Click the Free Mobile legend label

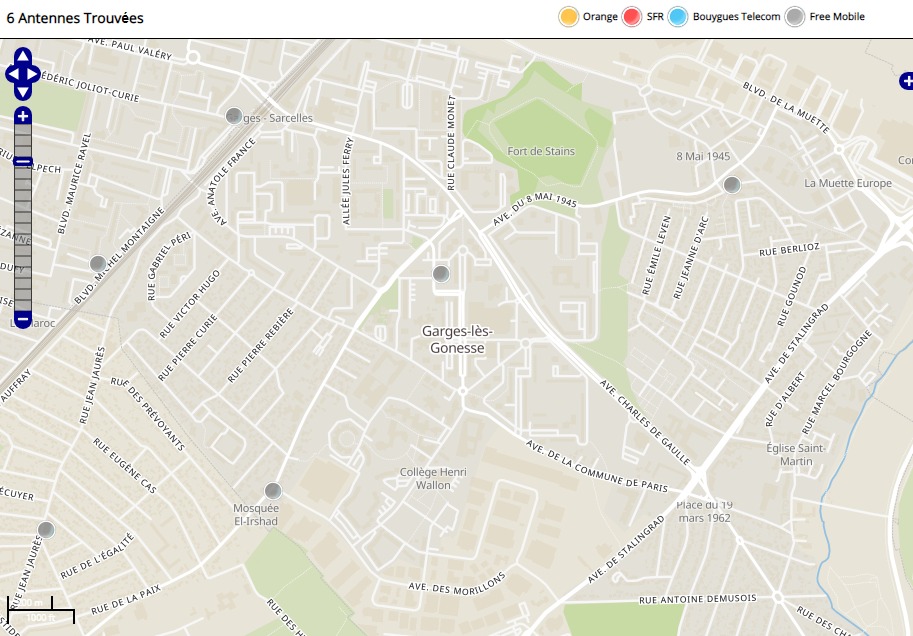837,17
